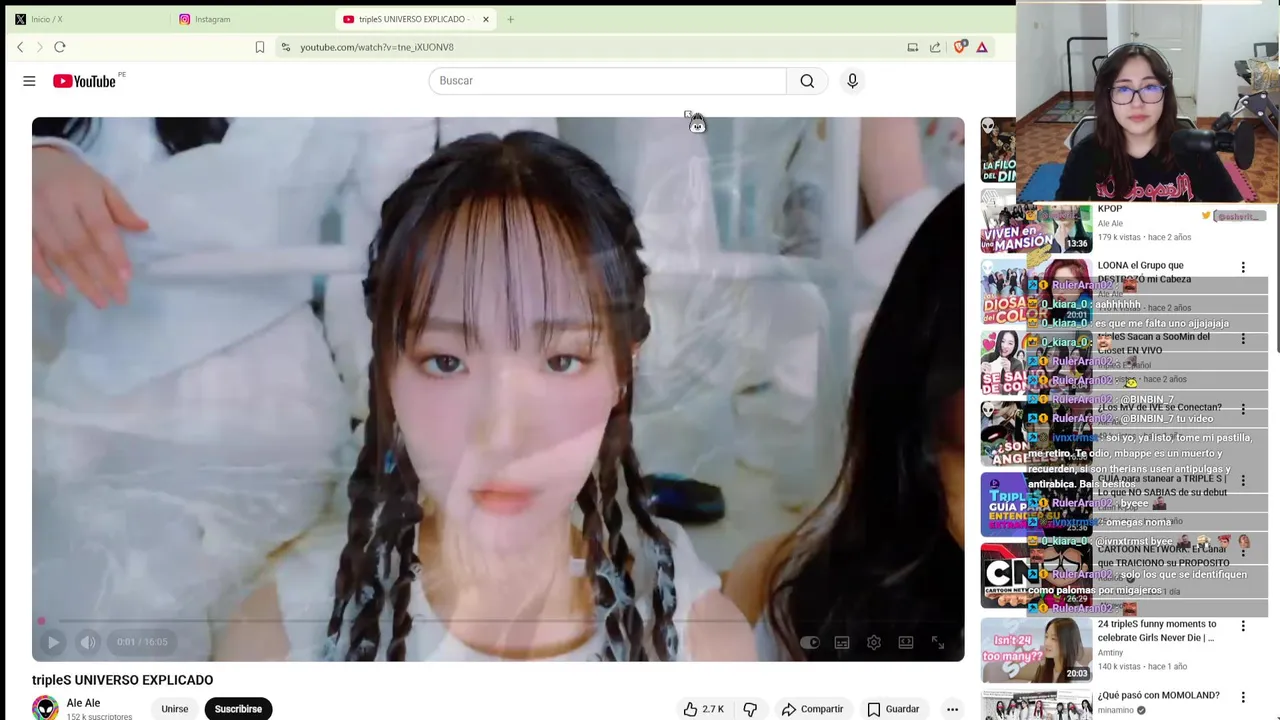Viewport: 1280px width, 720px height.
Task: Click '140 k vistas · hace 1 año'
Action: [x=1142, y=667]
